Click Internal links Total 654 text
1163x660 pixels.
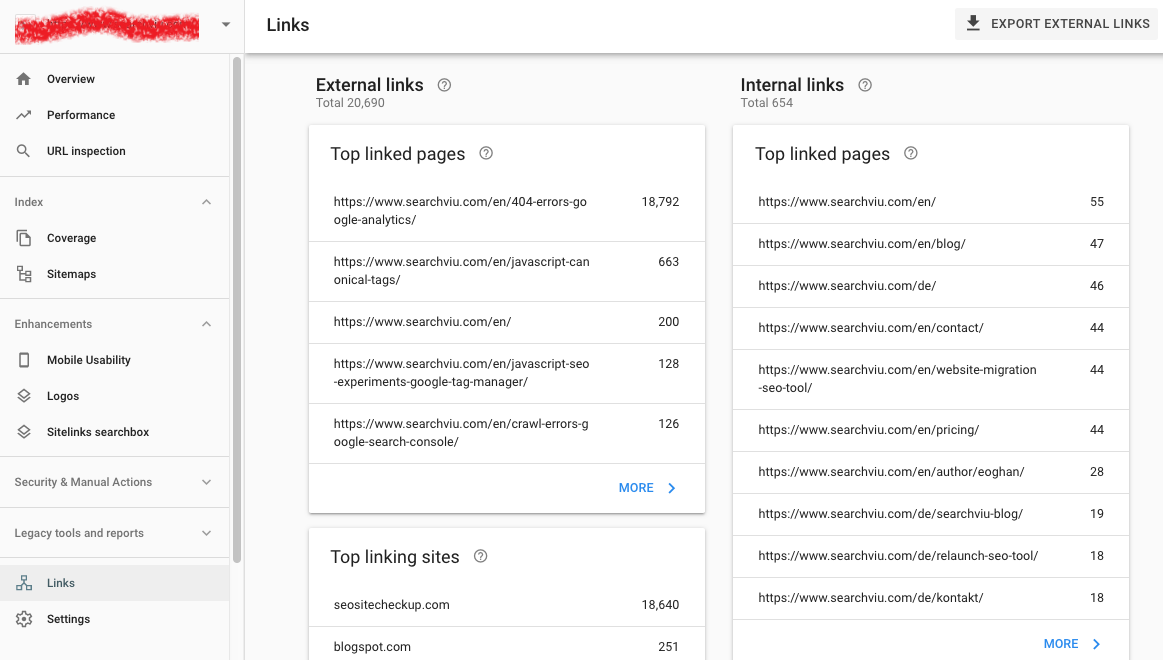[766, 103]
